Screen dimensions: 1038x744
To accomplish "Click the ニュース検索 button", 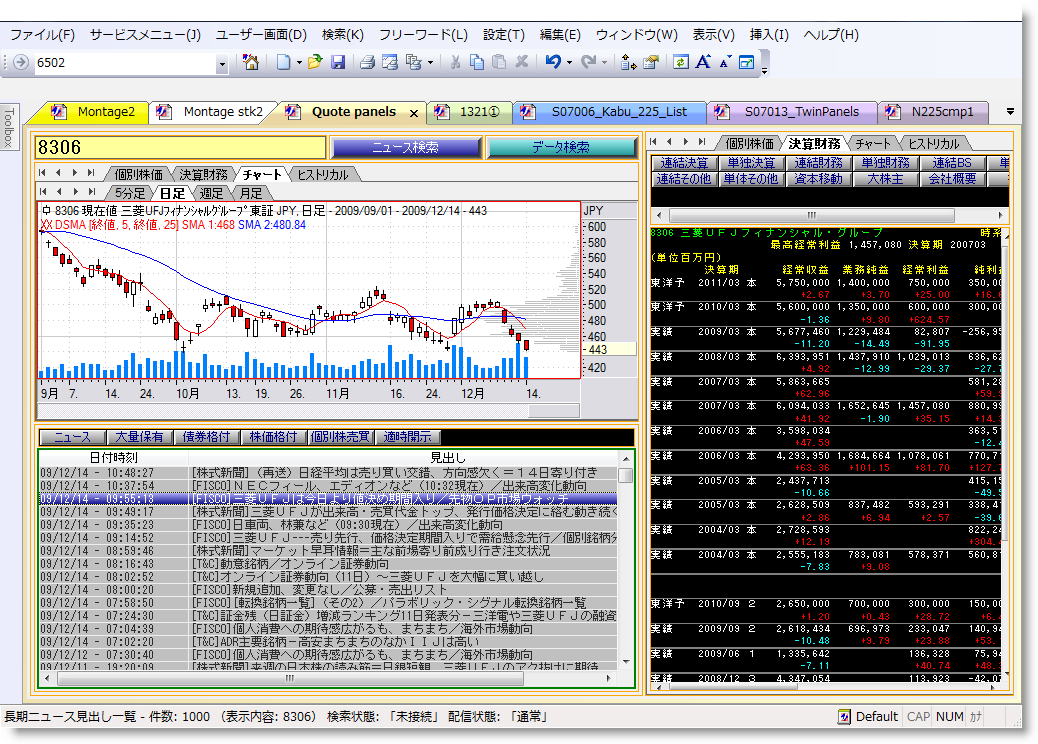I will pos(405,147).
